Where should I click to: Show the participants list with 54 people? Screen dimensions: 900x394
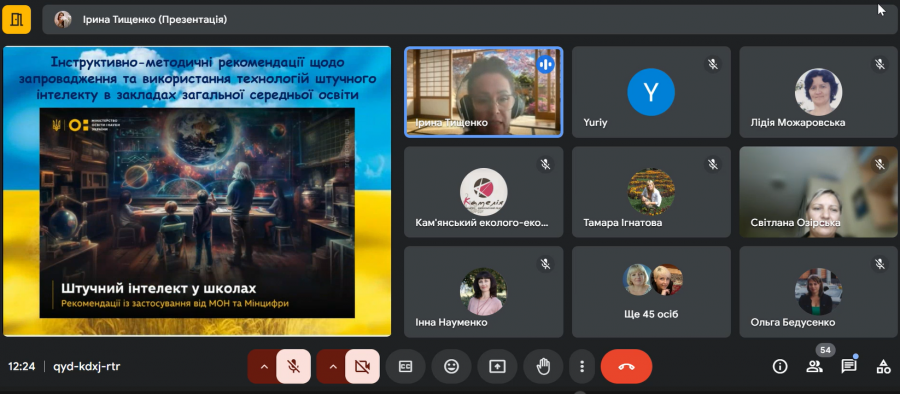point(814,366)
